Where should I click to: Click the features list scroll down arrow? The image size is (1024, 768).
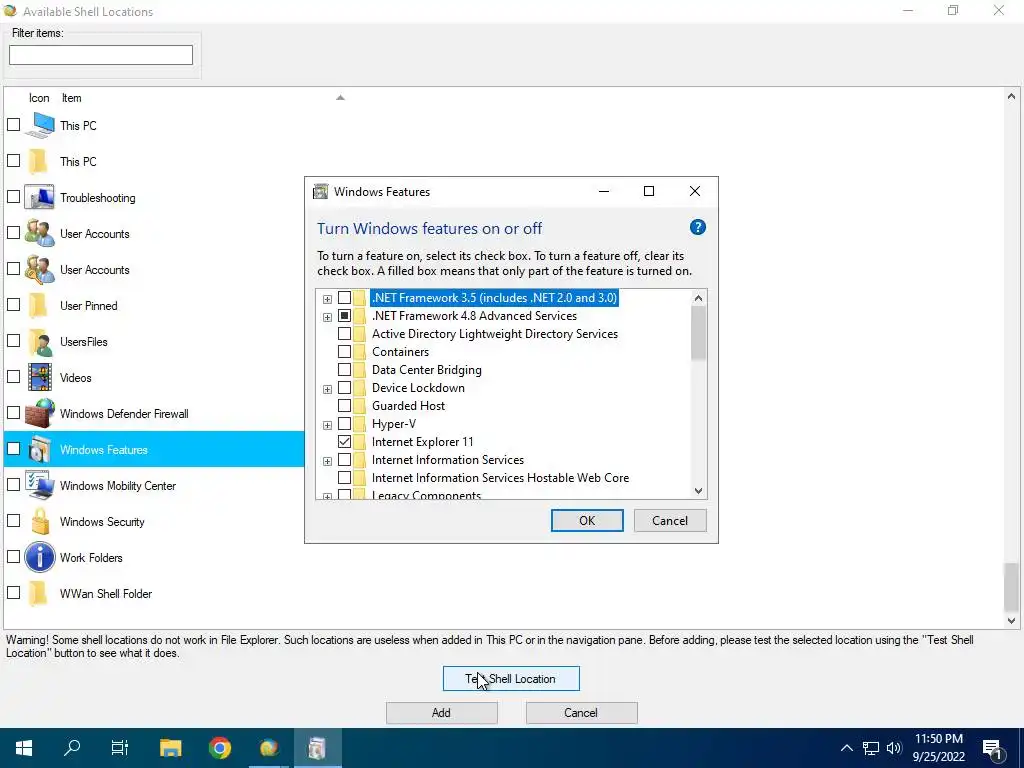pos(698,490)
